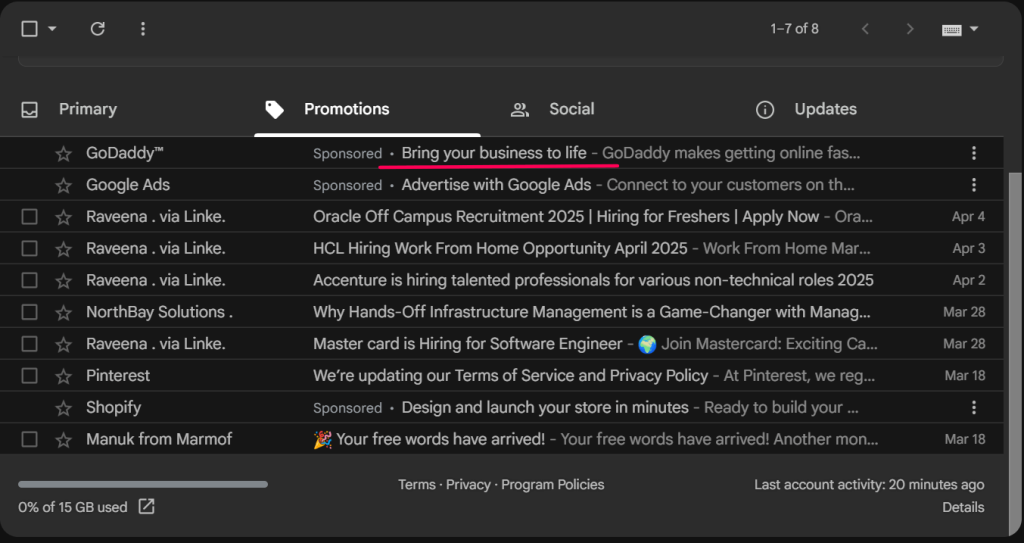
Task: Open storage management external link icon
Action: coord(146,506)
